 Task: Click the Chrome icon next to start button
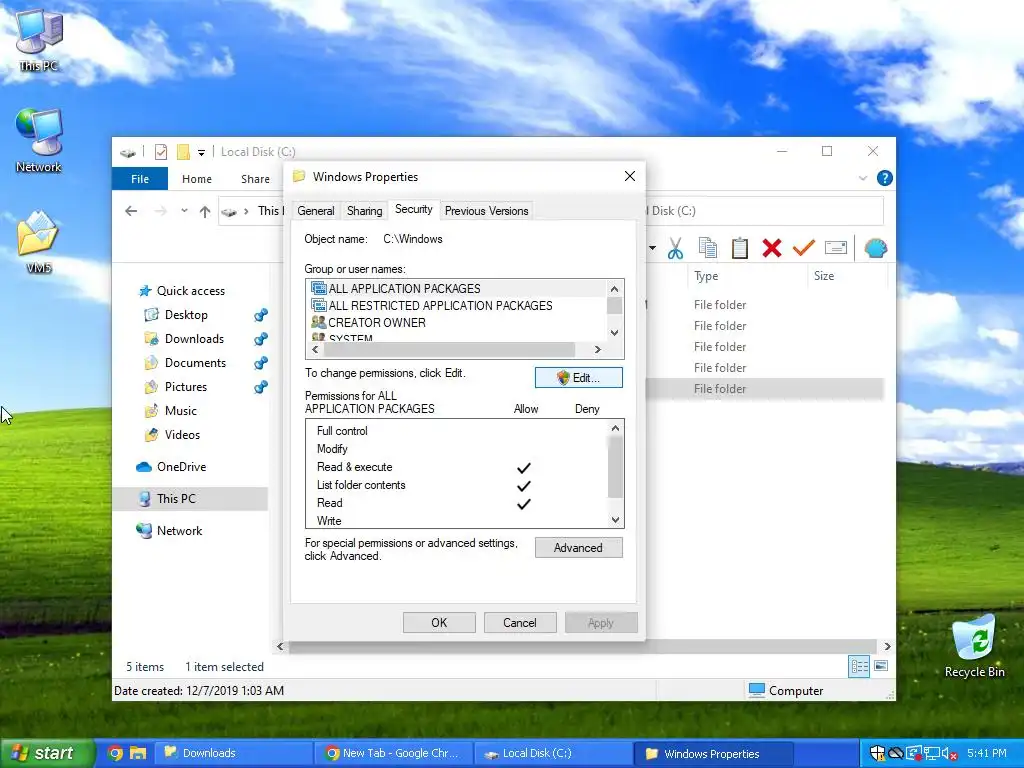(115, 753)
